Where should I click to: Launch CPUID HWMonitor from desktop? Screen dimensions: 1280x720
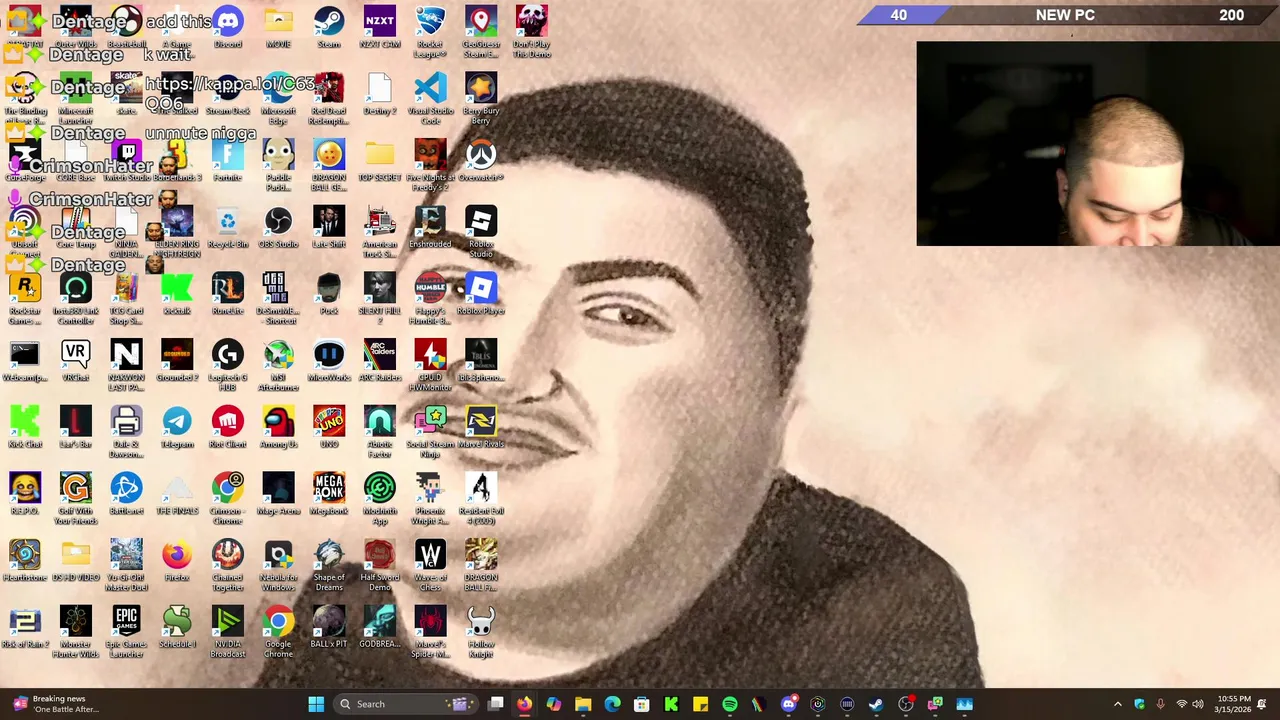(x=430, y=365)
